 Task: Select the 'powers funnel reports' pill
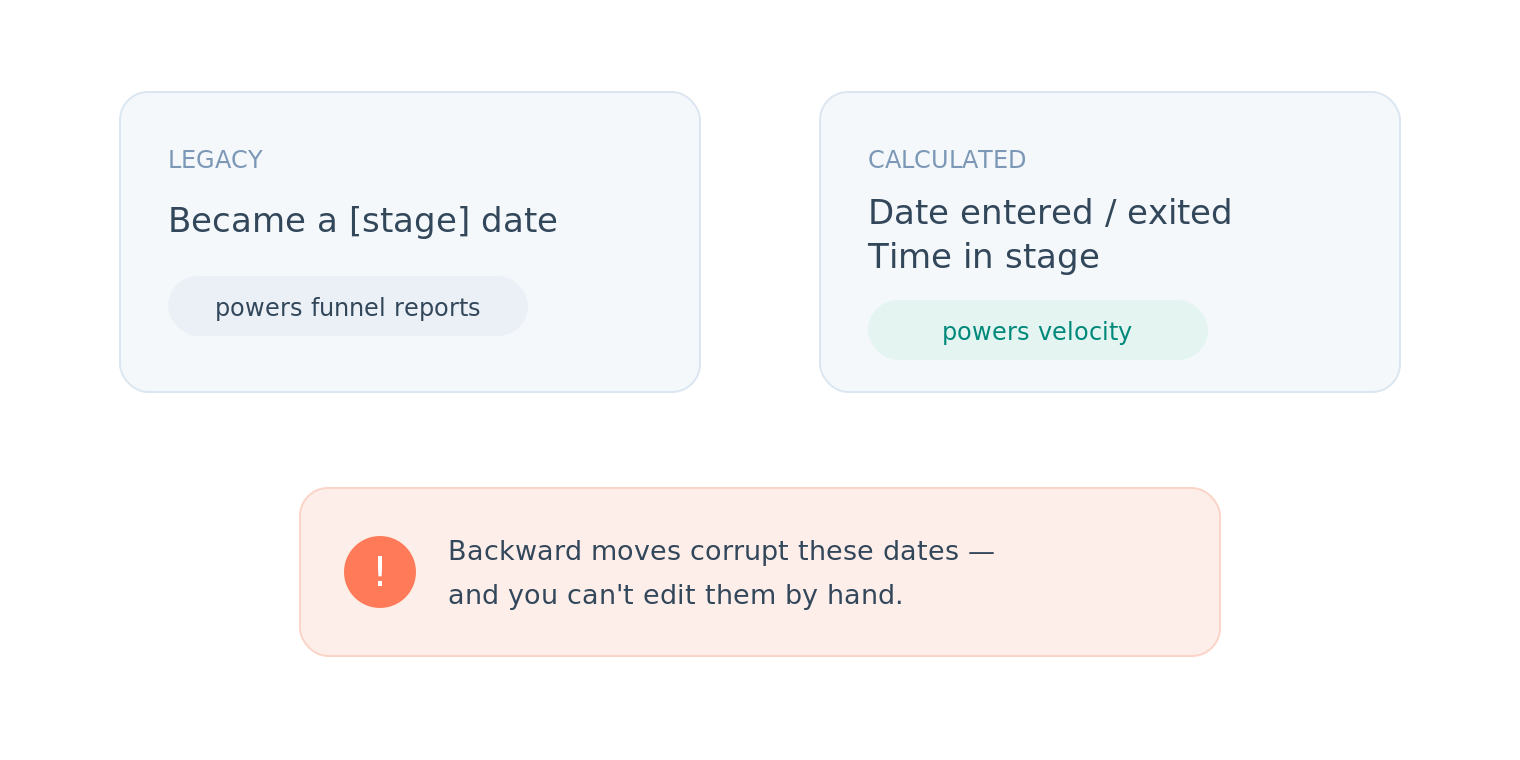coord(348,306)
